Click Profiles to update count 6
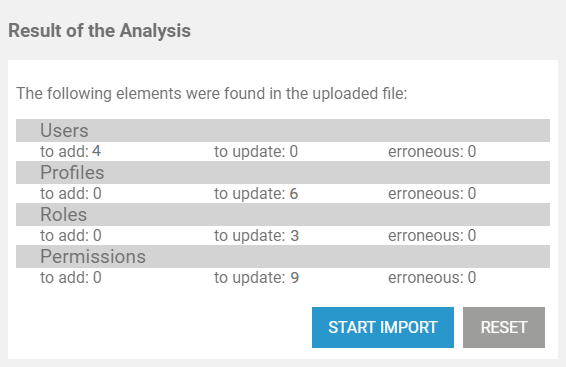Image resolution: width=566 pixels, height=367 pixels. [x=294, y=193]
